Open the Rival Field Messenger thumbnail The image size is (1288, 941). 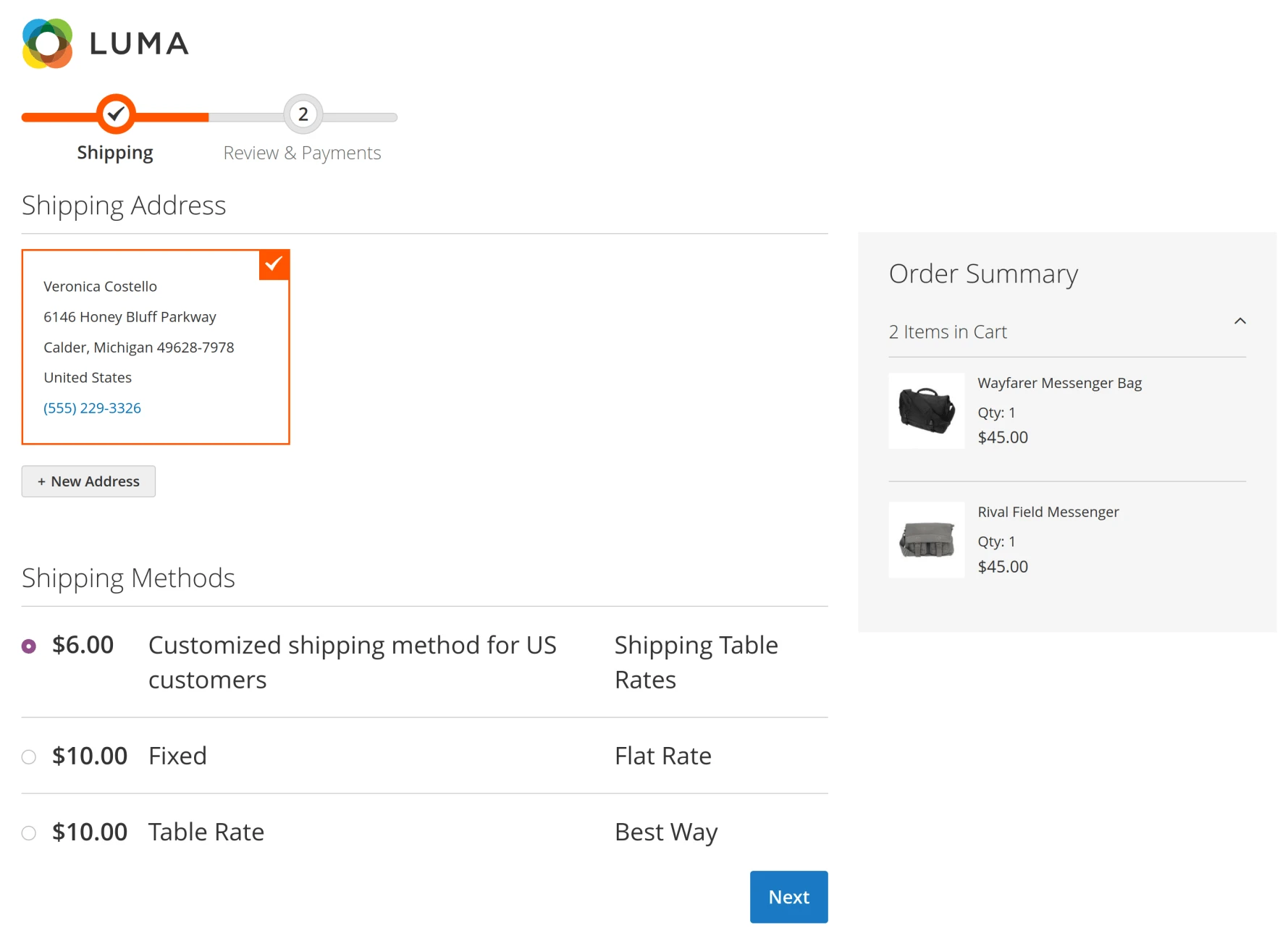click(926, 539)
